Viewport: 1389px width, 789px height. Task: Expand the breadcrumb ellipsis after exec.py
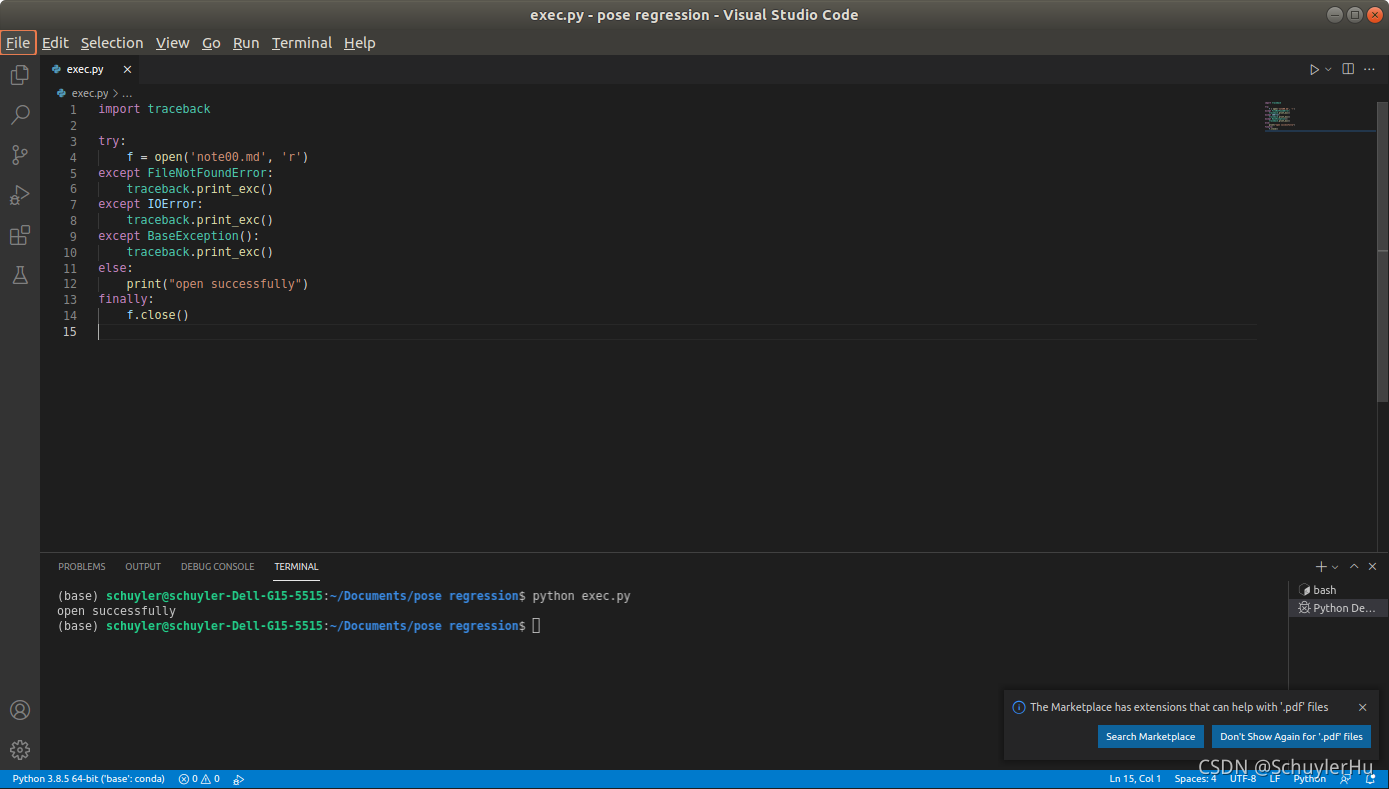coord(126,93)
